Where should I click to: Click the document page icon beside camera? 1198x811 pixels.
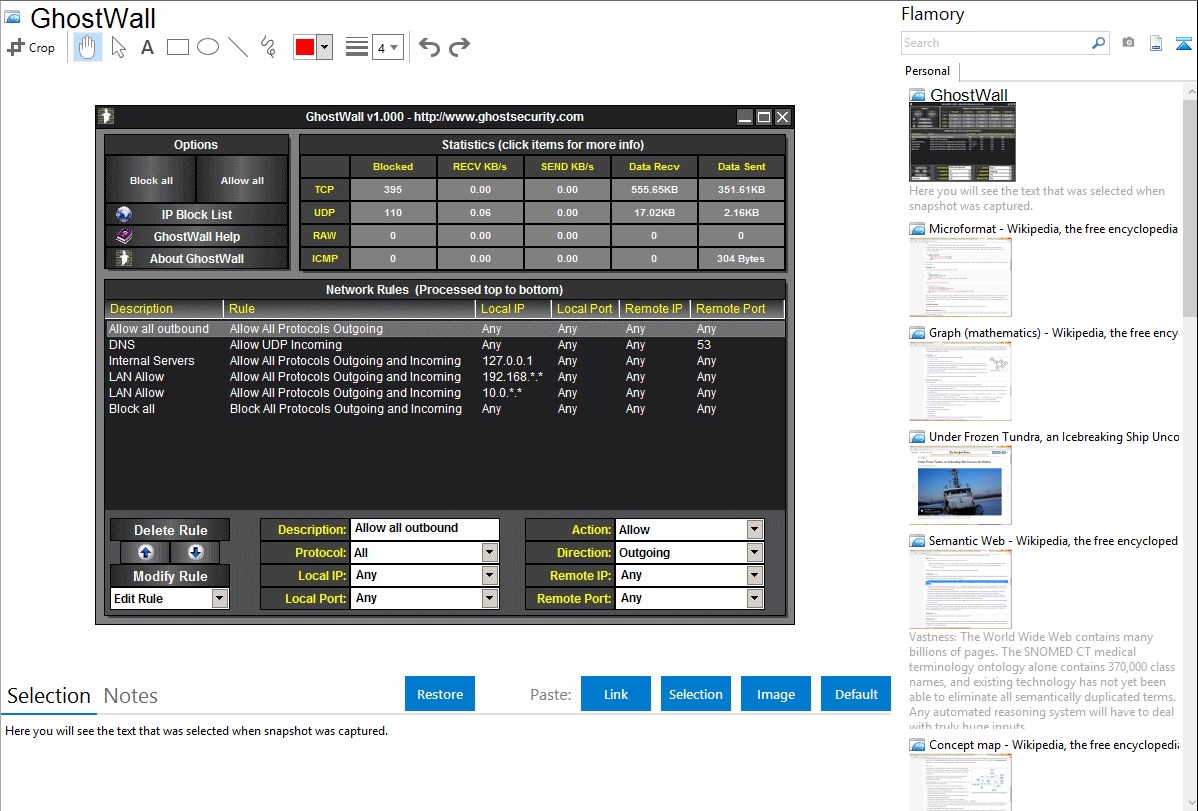point(1156,43)
